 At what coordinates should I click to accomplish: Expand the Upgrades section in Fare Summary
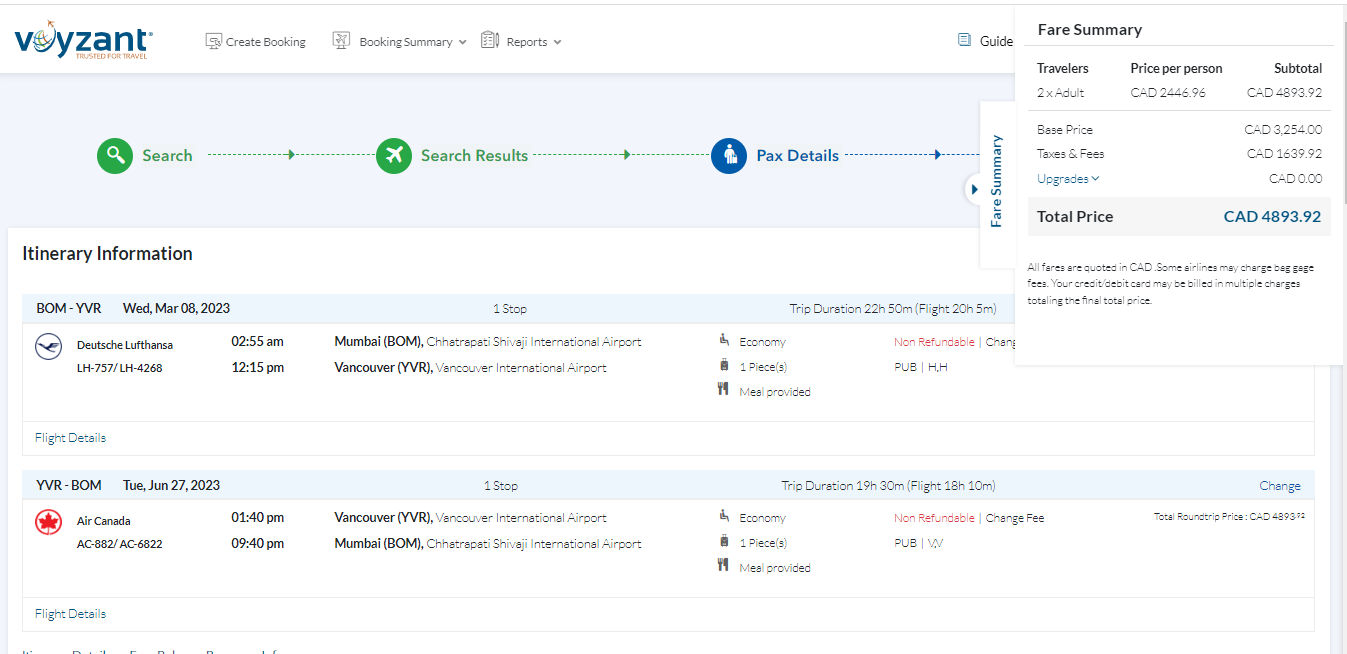point(1068,179)
